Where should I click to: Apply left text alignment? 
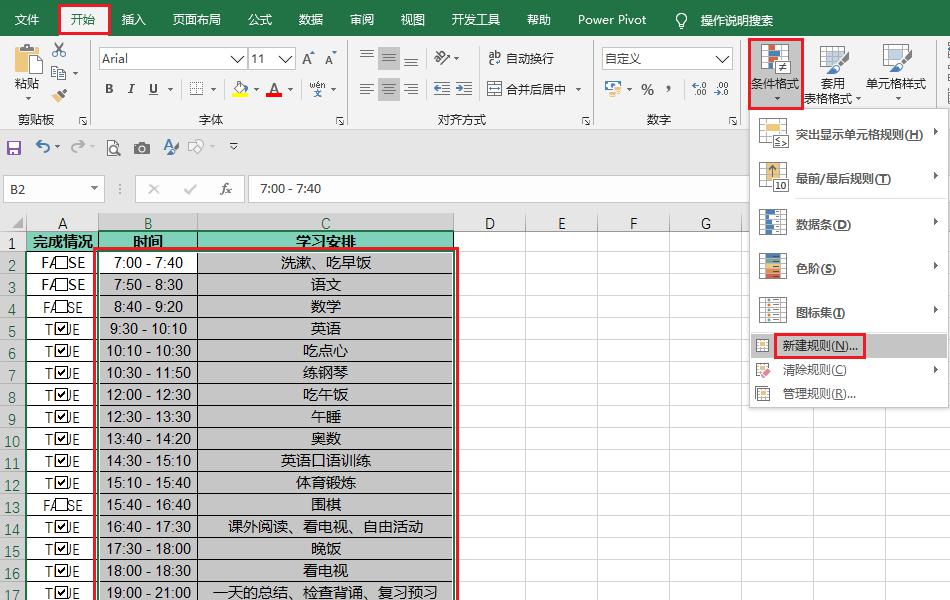click(x=367, y=89)
